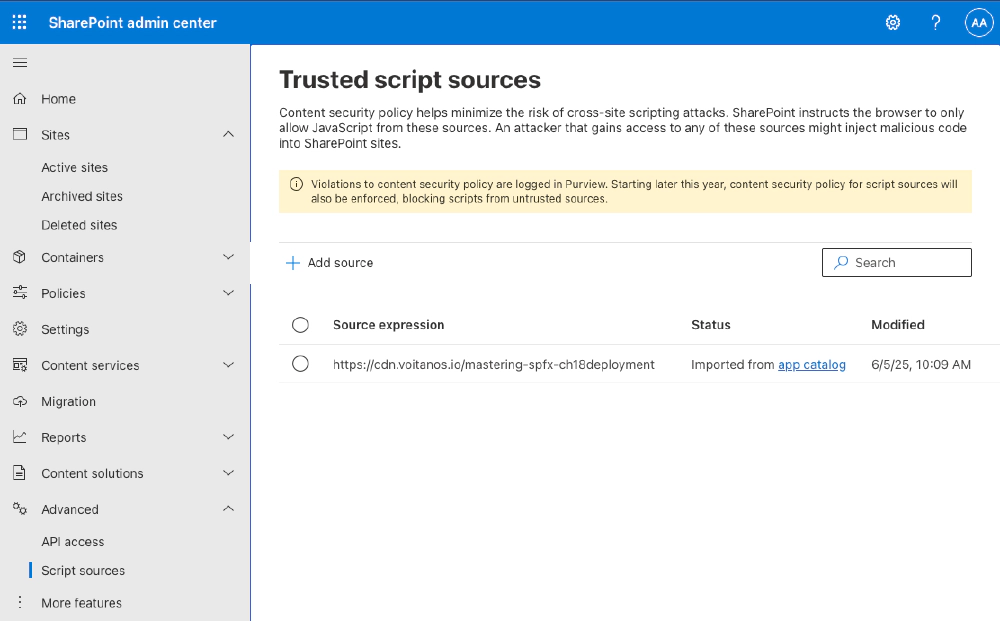Click the help question mark icon
The image size is (1000, 621).
click(x=936, y=23)
